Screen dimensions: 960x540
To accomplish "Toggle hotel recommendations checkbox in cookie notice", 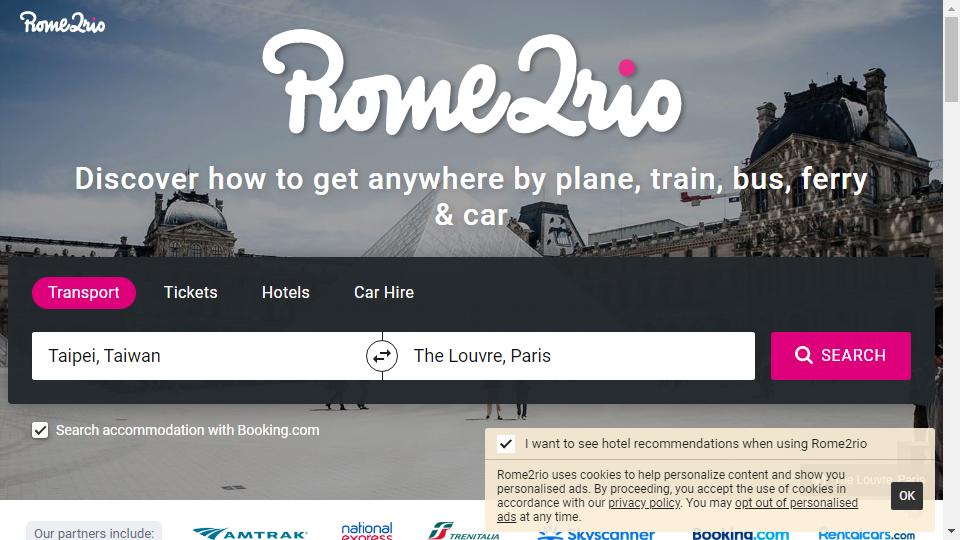I will 506,444.
